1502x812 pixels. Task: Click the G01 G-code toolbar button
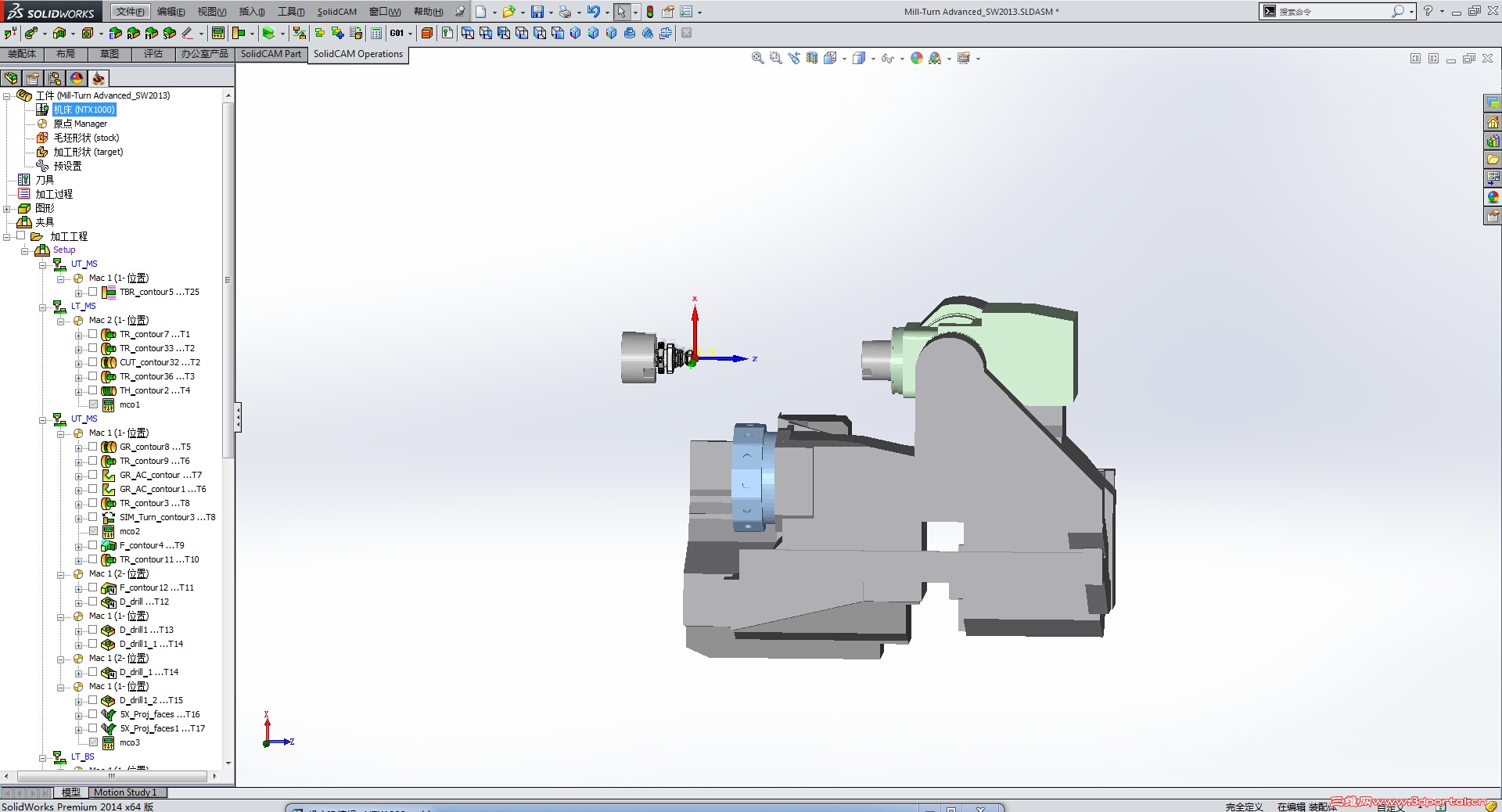click(x=397, y=33)
